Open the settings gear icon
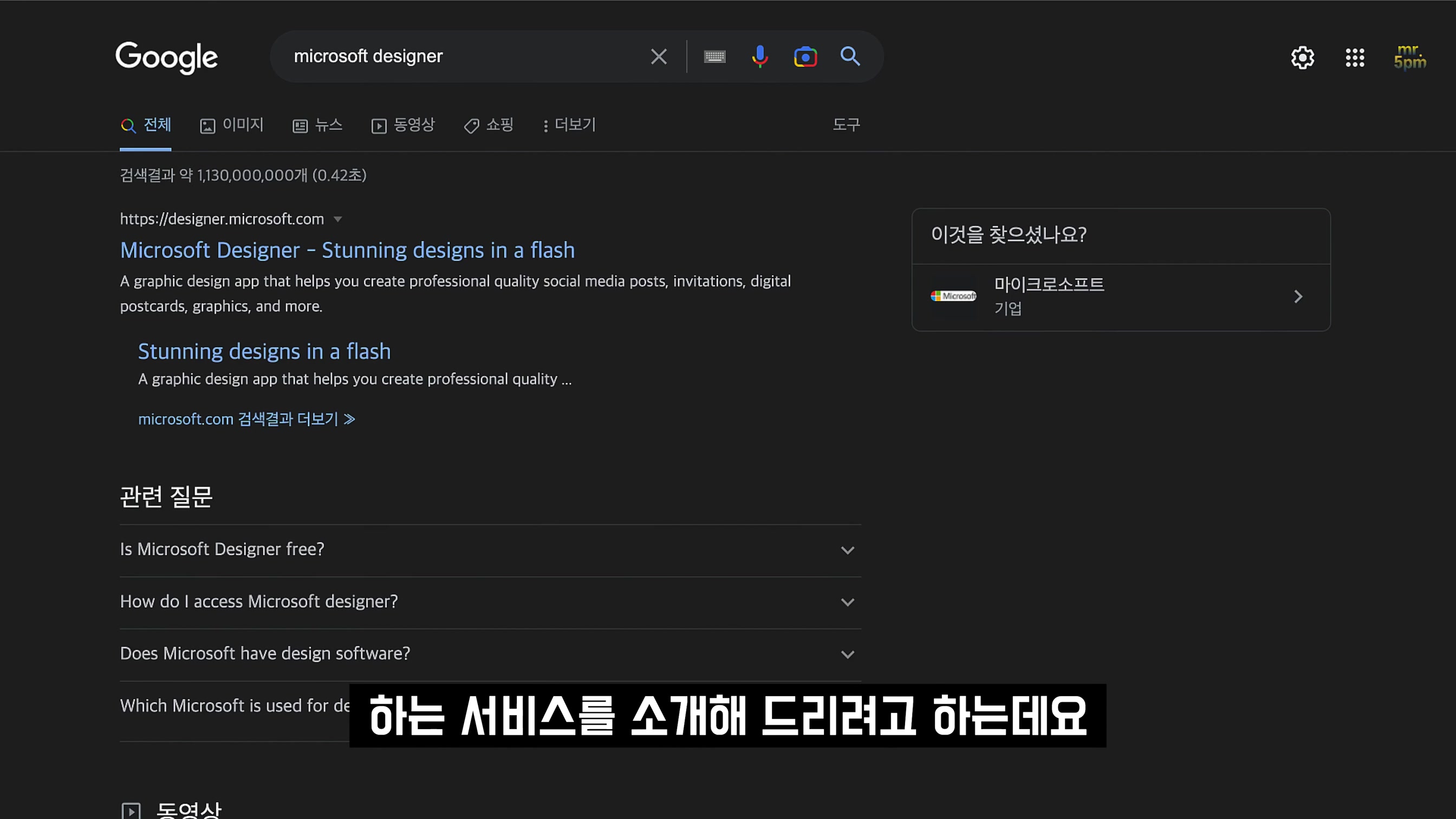1456x819 pixels. [x=1302, y=57]
